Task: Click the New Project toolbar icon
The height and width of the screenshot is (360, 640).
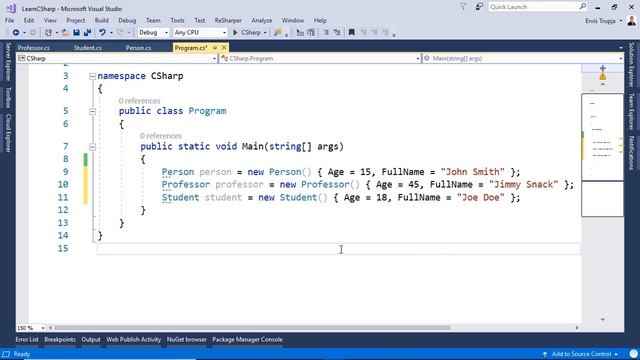Action: click(48, 32)
